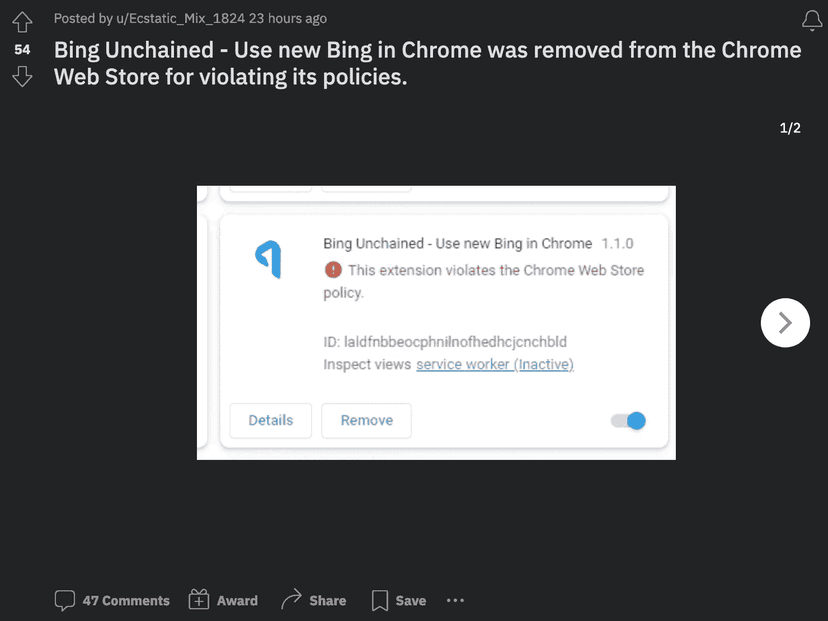Click the notification bell icon

[812, 19]
